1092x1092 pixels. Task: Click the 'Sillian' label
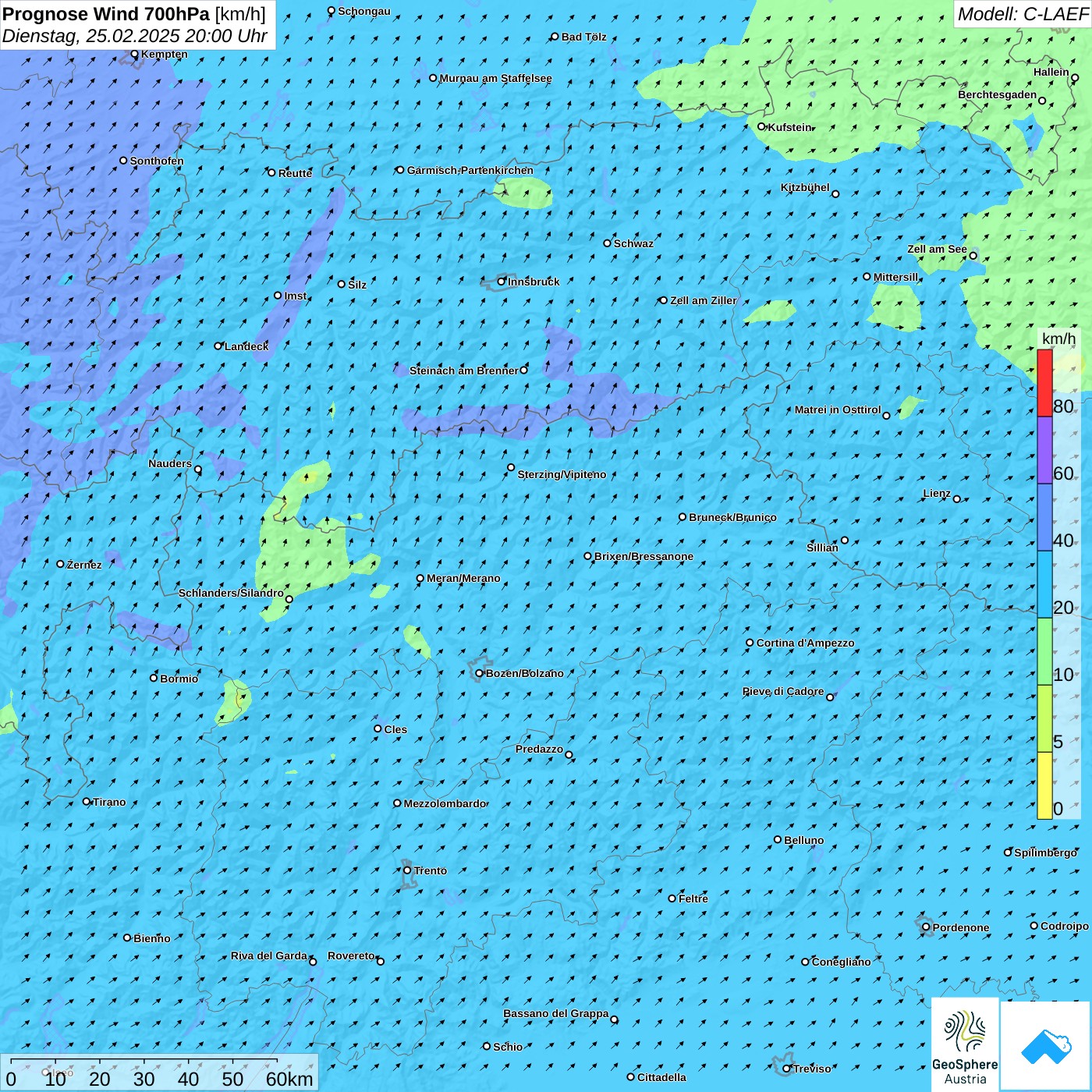coord(822,548)
